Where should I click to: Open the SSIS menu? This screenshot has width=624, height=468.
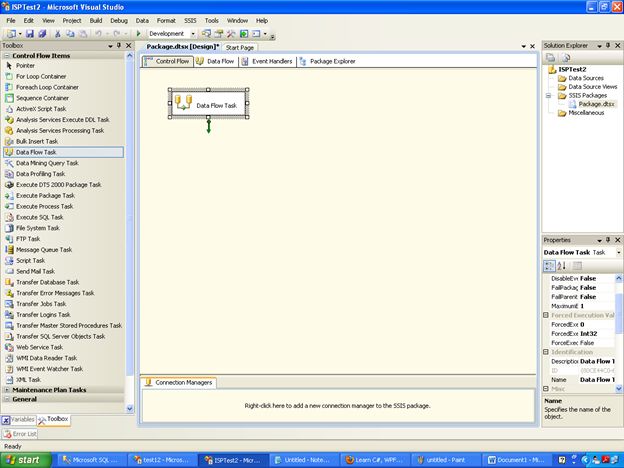(190, 20)
